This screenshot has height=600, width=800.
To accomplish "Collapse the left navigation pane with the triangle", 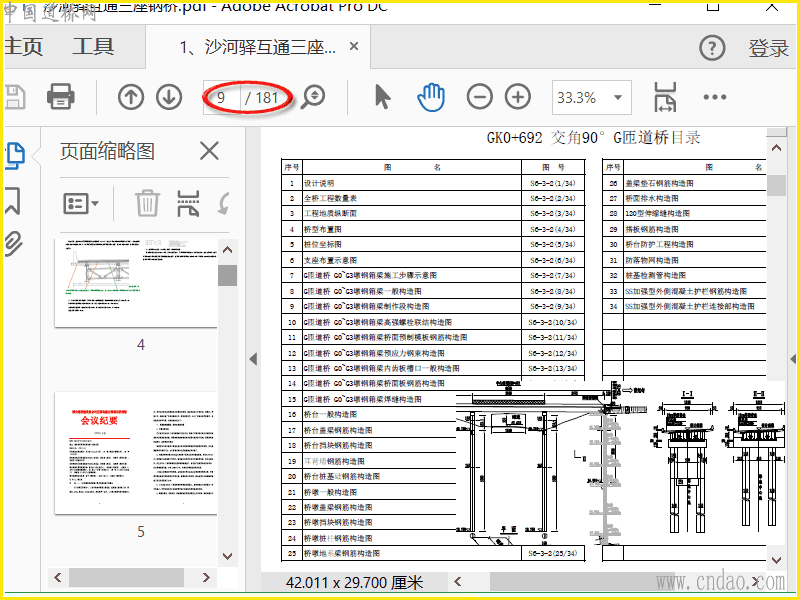I will (253, 359).
